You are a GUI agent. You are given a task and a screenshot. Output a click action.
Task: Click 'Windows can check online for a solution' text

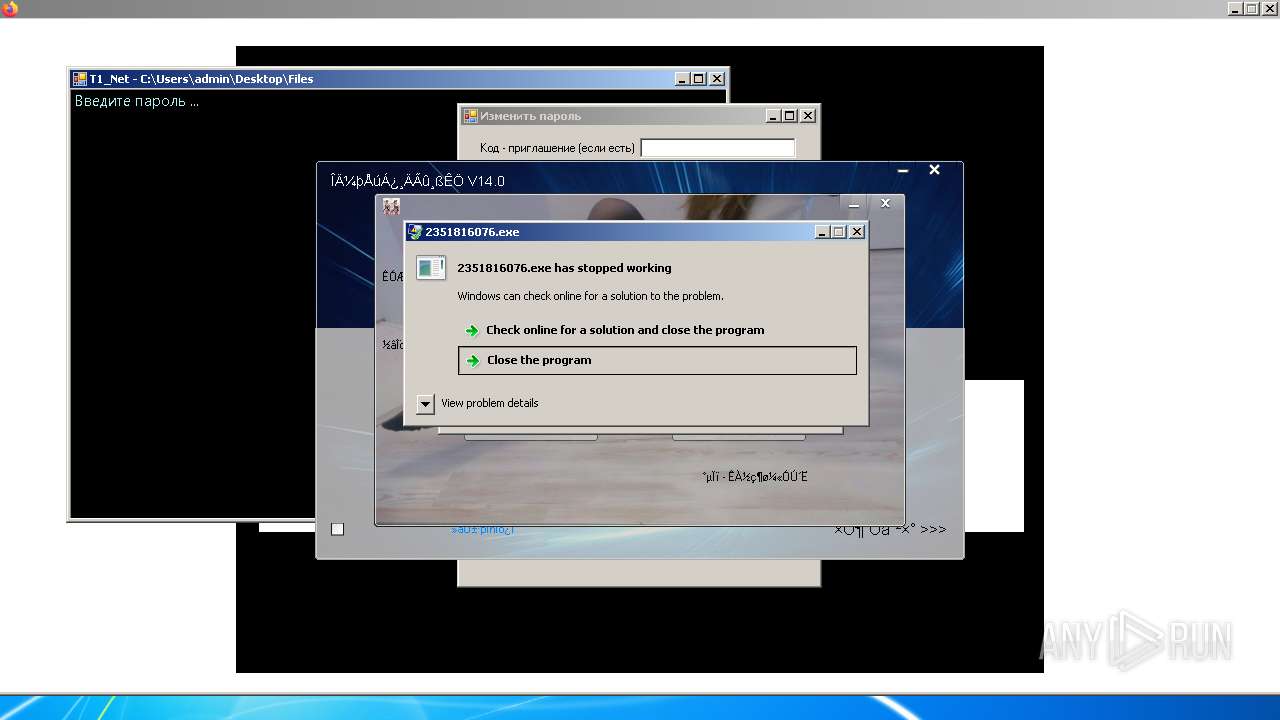point(590,296)
